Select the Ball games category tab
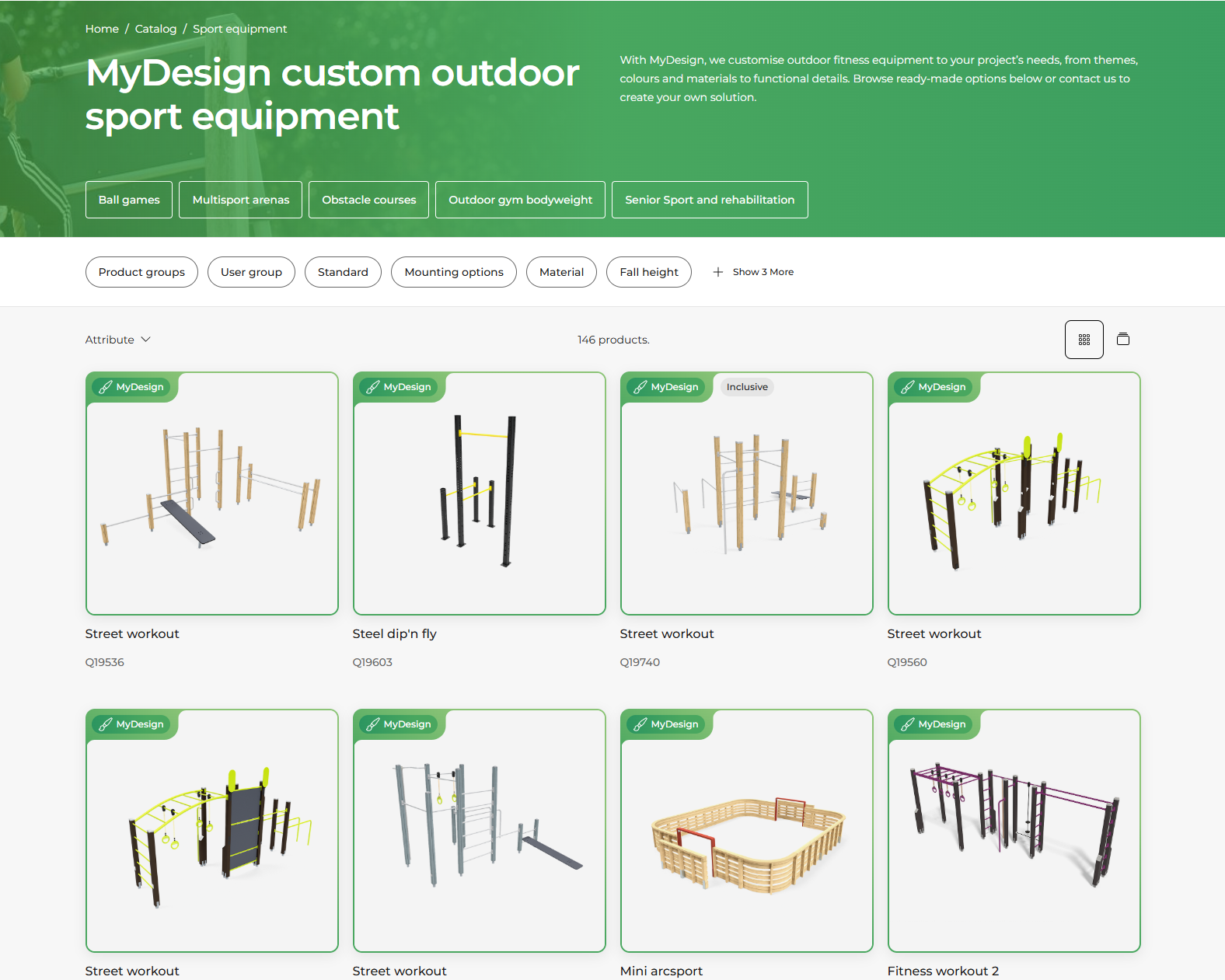 point(129,200)
